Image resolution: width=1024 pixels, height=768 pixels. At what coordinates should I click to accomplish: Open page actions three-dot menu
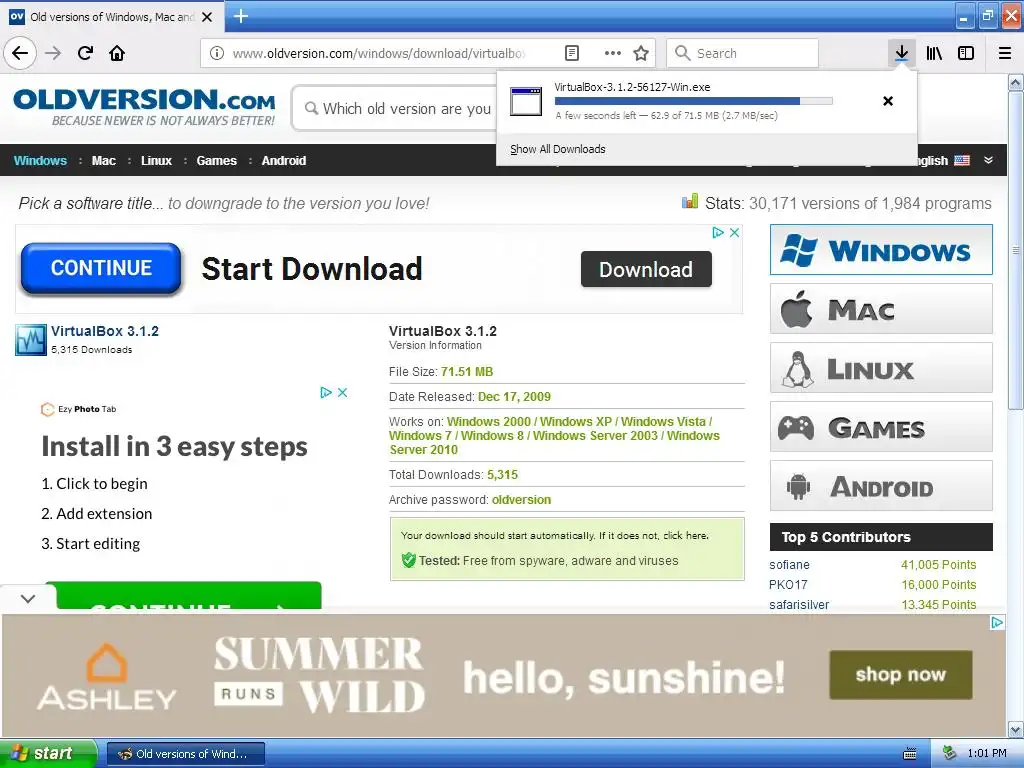coord(612,54)
